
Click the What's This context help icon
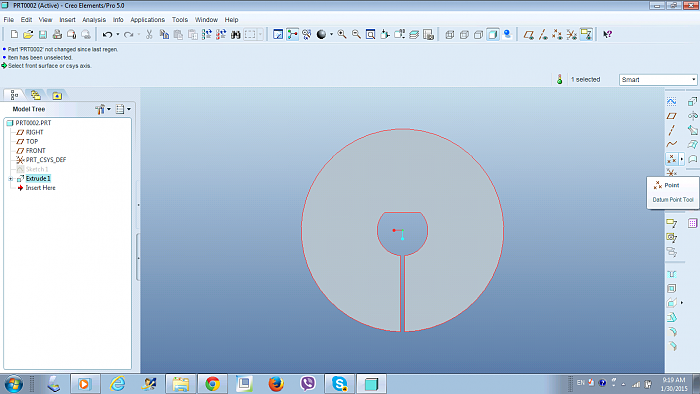tap(608, 34)
